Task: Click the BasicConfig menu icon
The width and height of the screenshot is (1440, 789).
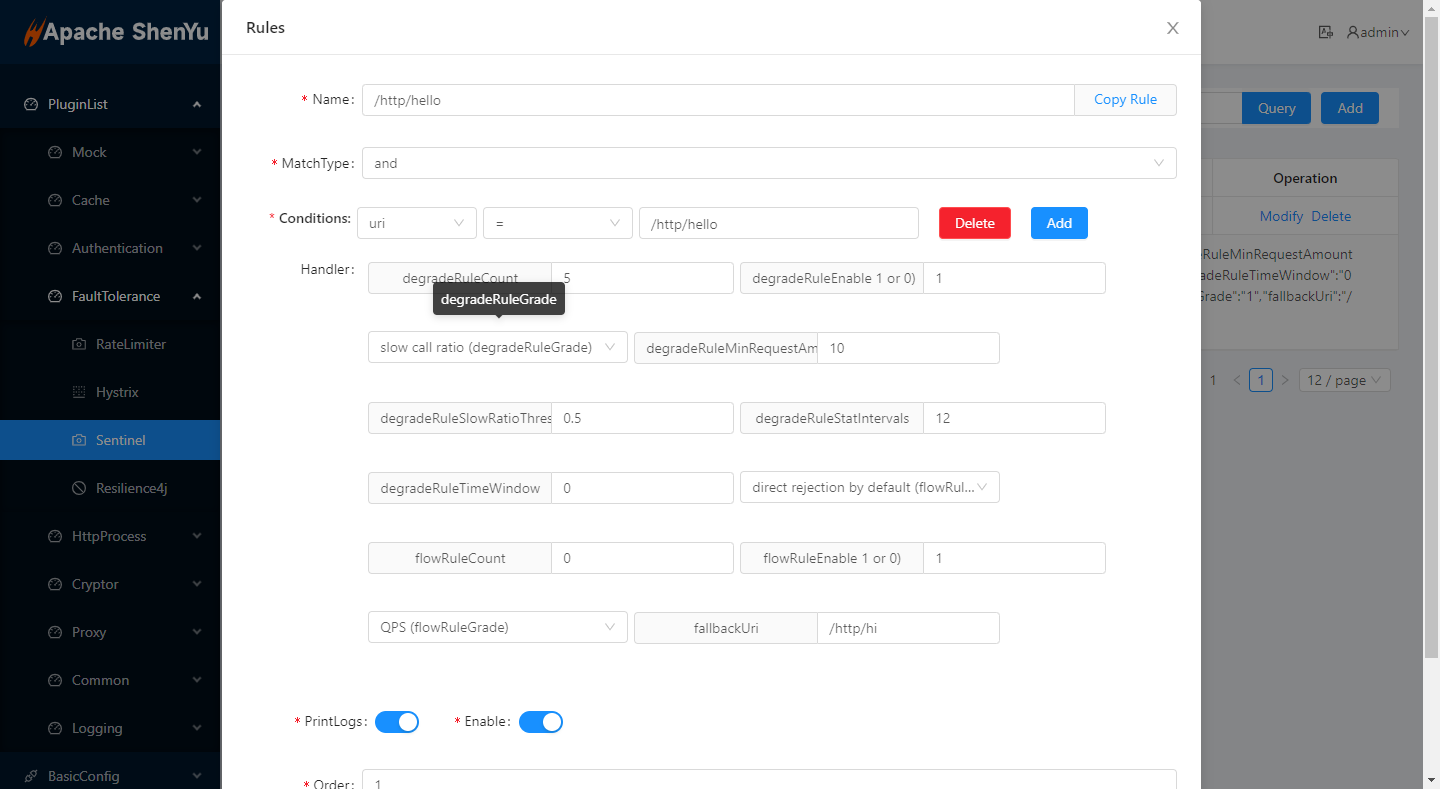Action: pos(31,776)
